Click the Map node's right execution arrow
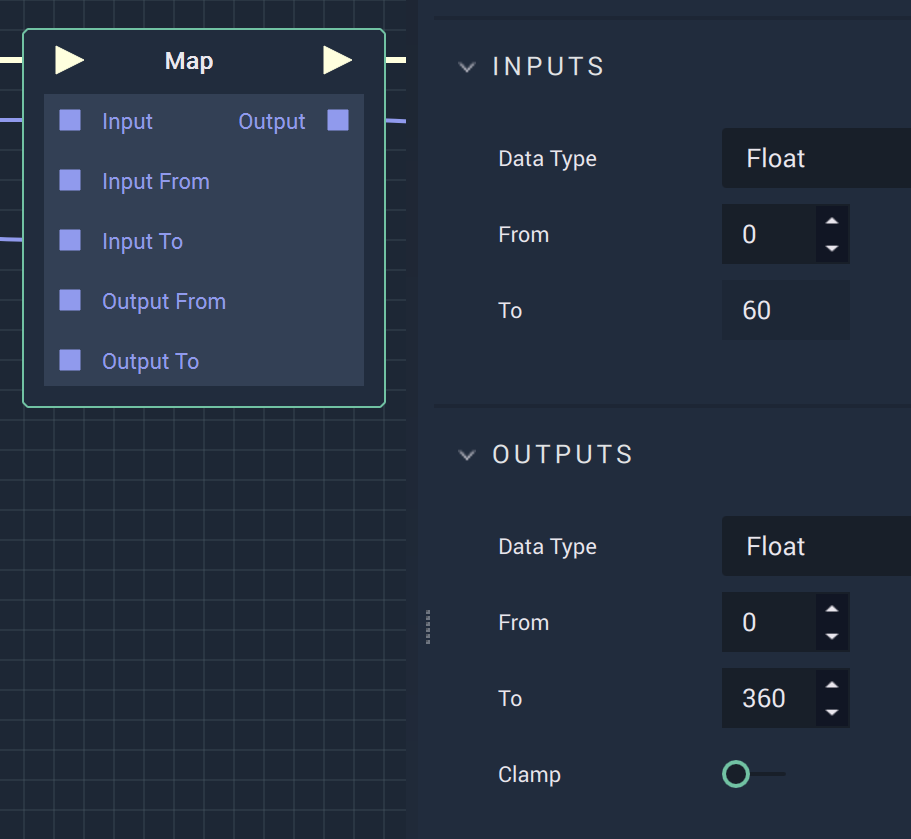The image size is (911, 839). pyautogui.click(x=338, y=60)
